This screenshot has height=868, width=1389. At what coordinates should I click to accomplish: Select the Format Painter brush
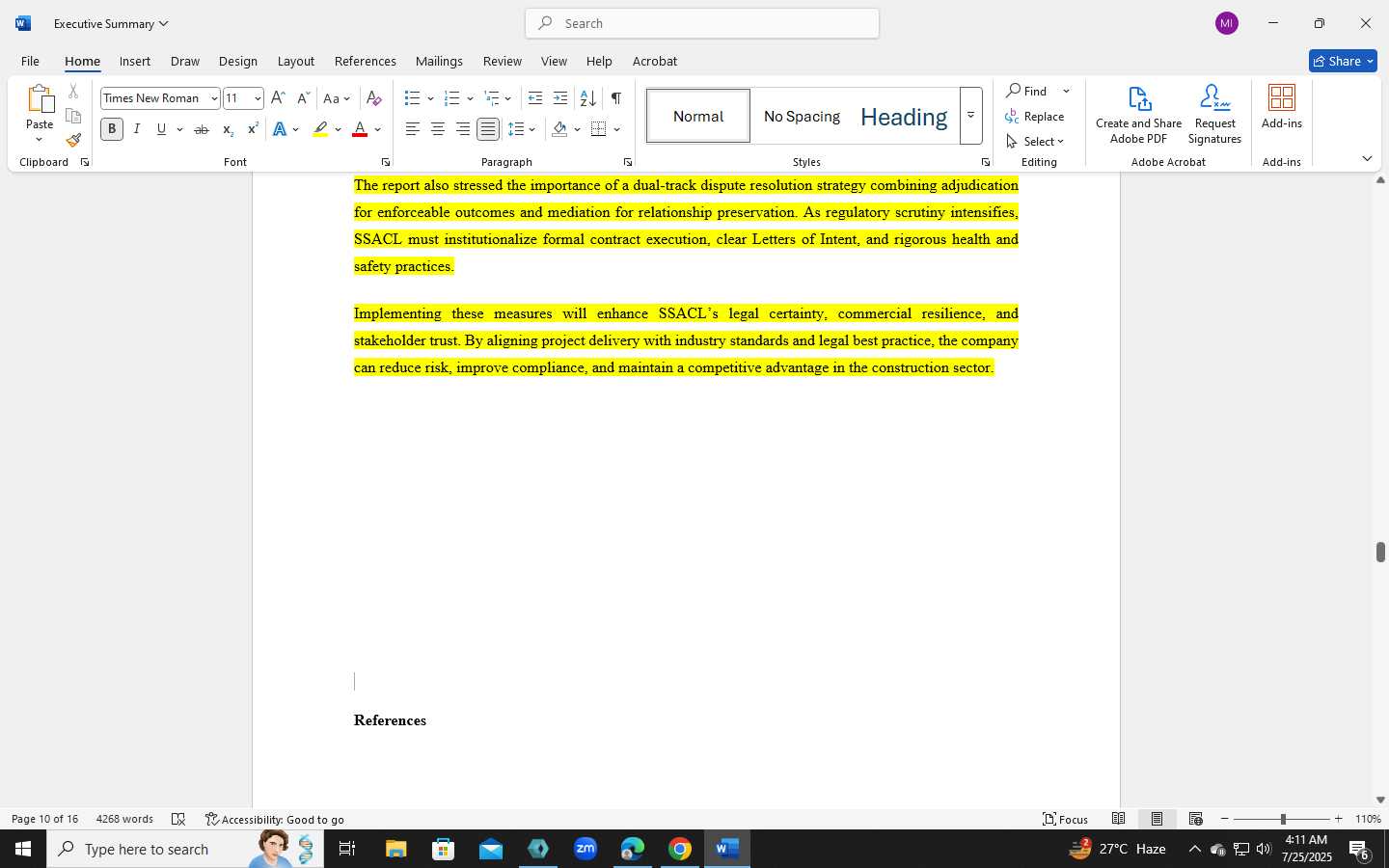(x=73, y=140)
